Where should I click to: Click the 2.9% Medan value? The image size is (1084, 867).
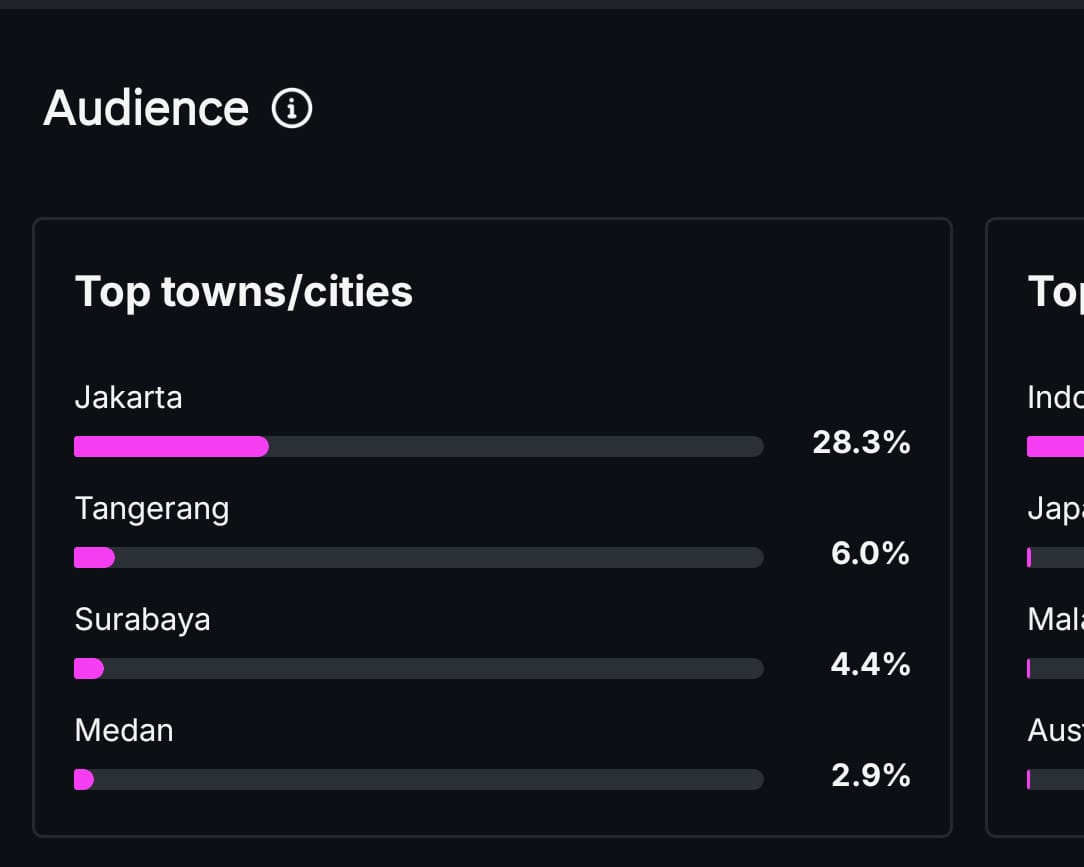[x=870, y=775]
